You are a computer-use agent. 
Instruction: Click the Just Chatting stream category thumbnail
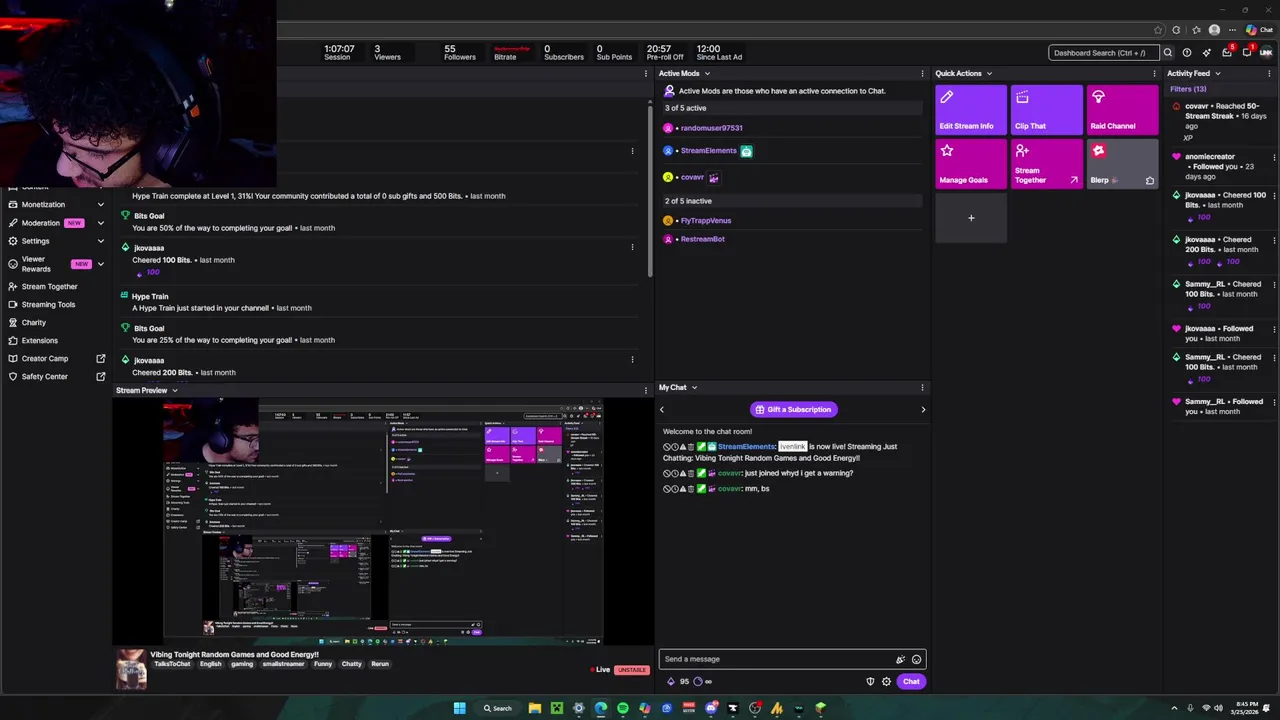[x=131, y=669]
